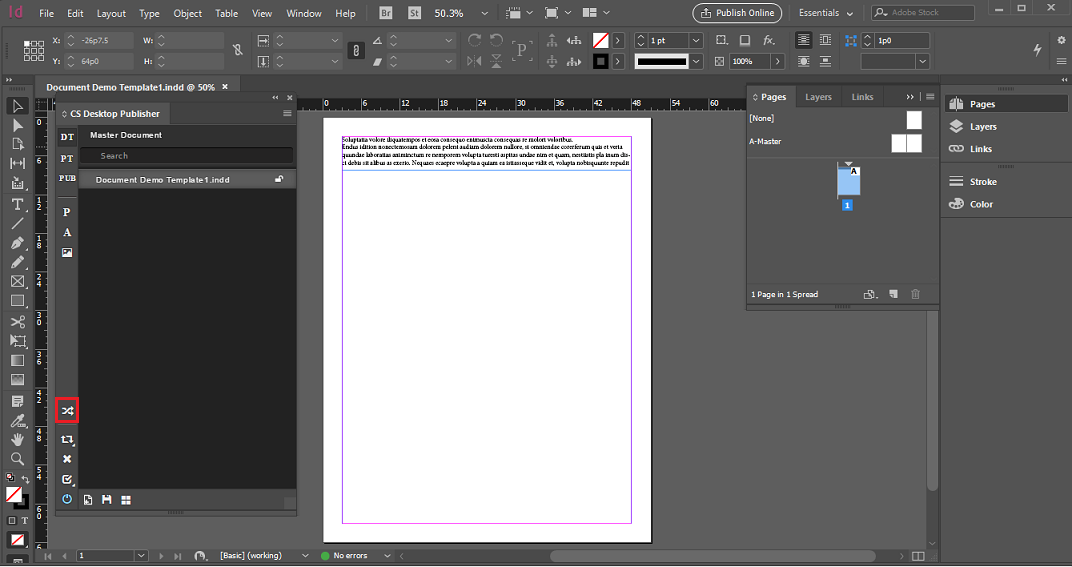Swap fill and stroke colors
1072x567 pixels.
(x=25, y=479)
